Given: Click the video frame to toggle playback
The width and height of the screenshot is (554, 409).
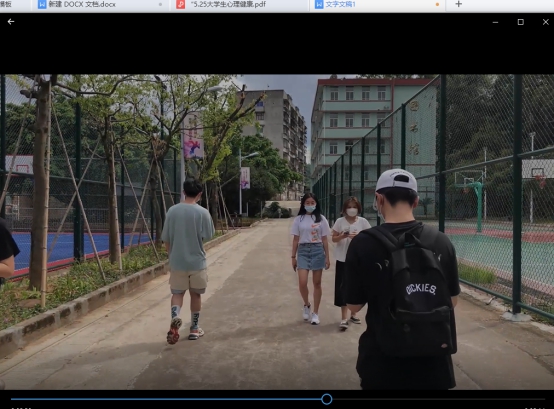Looking at the screenshot, I should pos(277,232).
